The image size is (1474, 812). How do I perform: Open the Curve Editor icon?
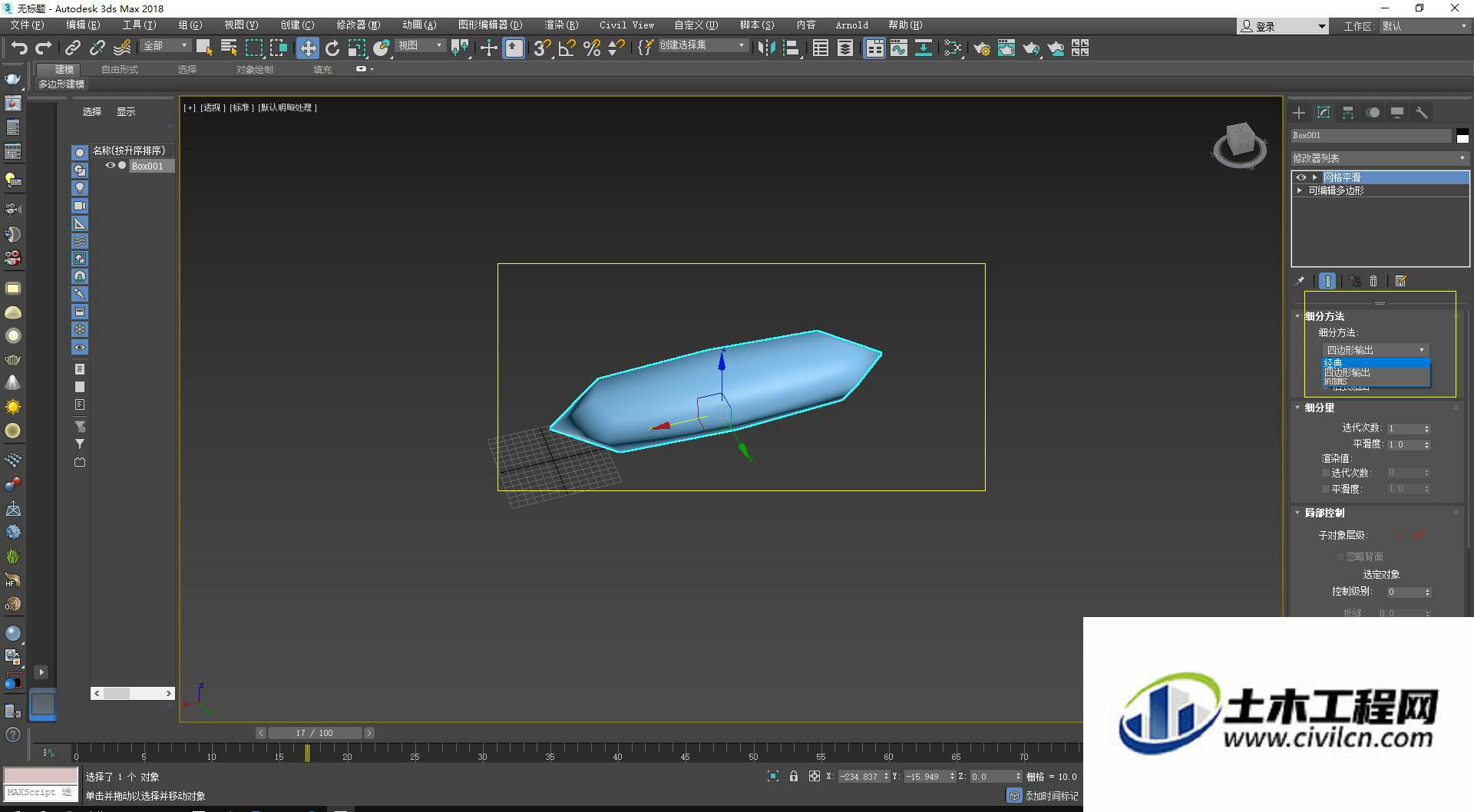click(899, 48)
